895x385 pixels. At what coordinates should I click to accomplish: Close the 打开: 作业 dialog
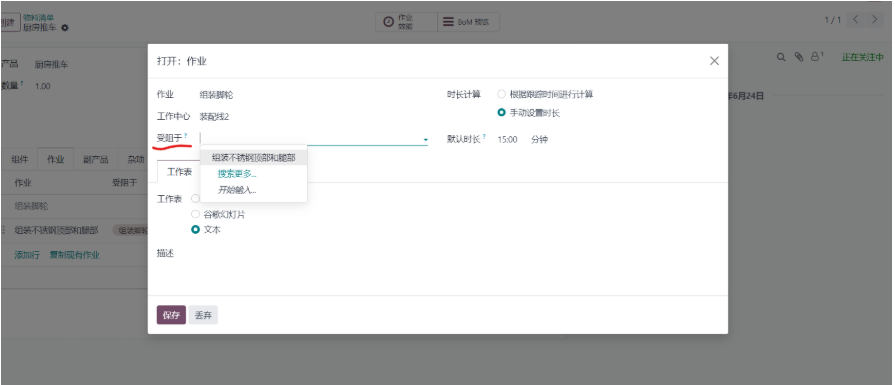714,60
